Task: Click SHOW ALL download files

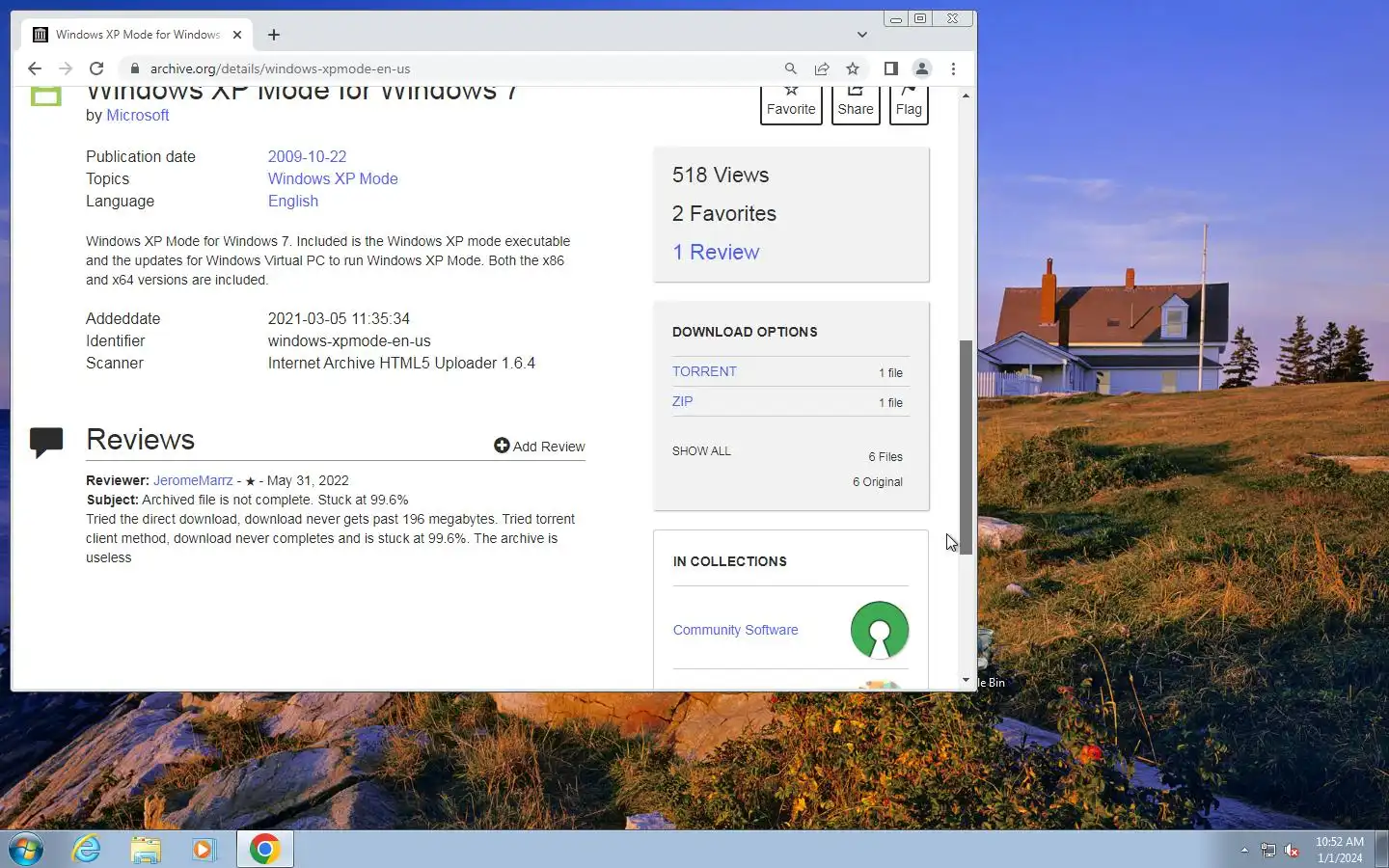Action: click(x=701, y=451)
